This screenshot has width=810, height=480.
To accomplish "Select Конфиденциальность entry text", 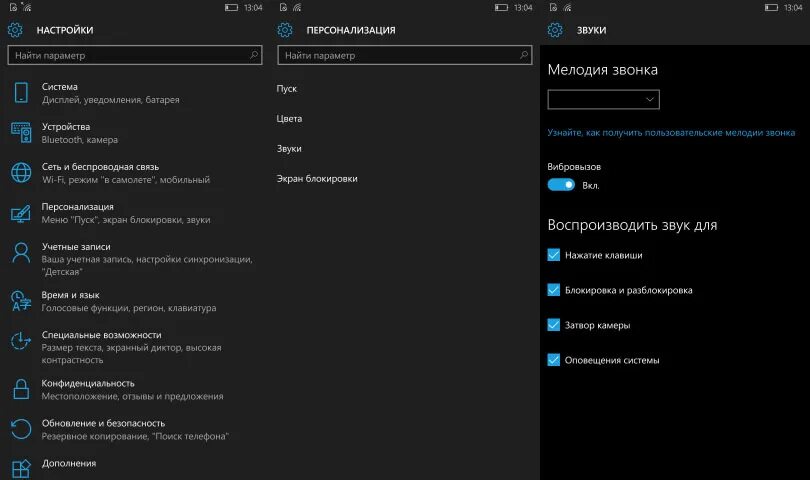I will (x=88, y=383).
